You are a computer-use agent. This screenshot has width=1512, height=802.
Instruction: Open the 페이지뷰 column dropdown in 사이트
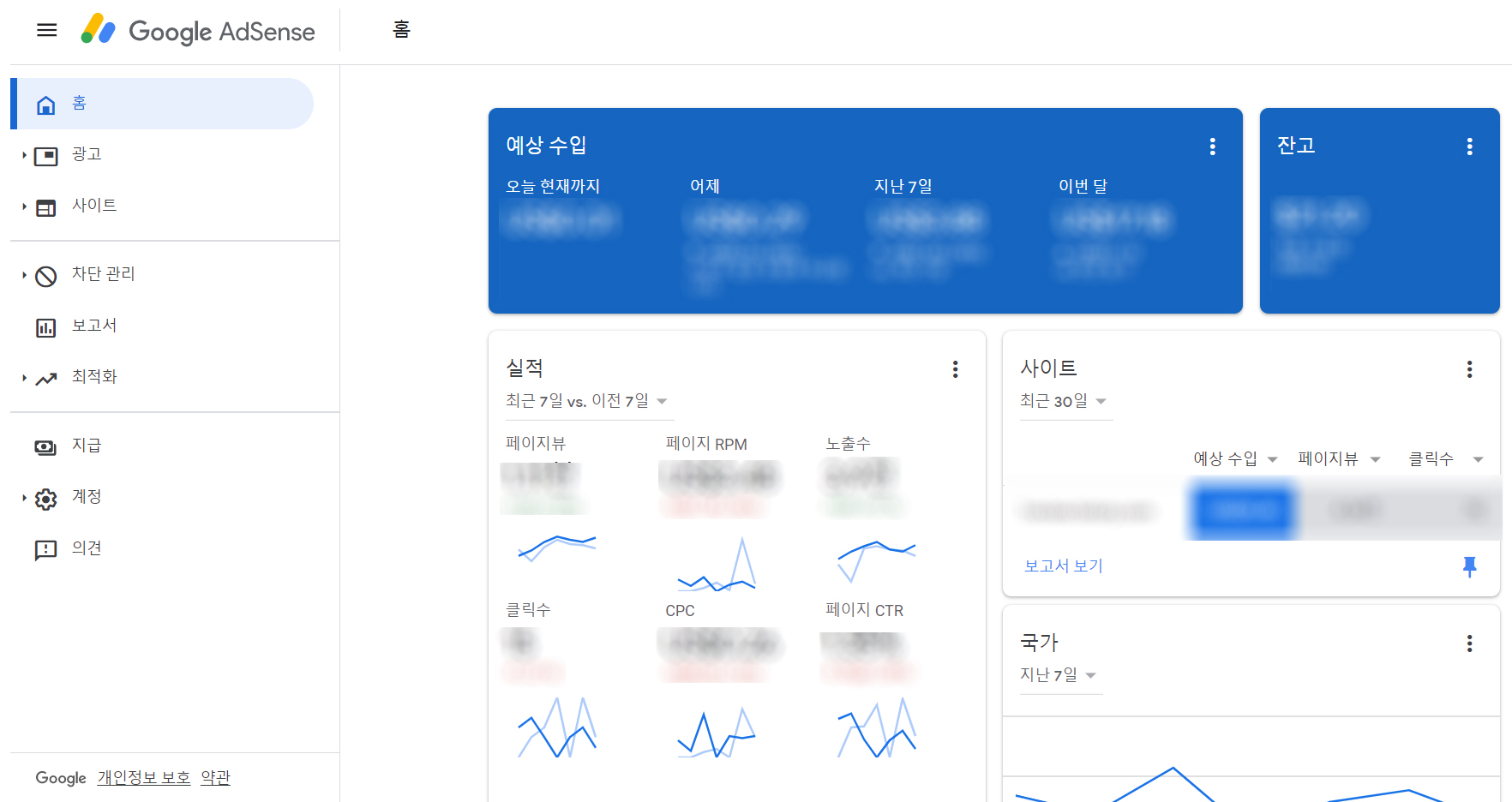1339,459
